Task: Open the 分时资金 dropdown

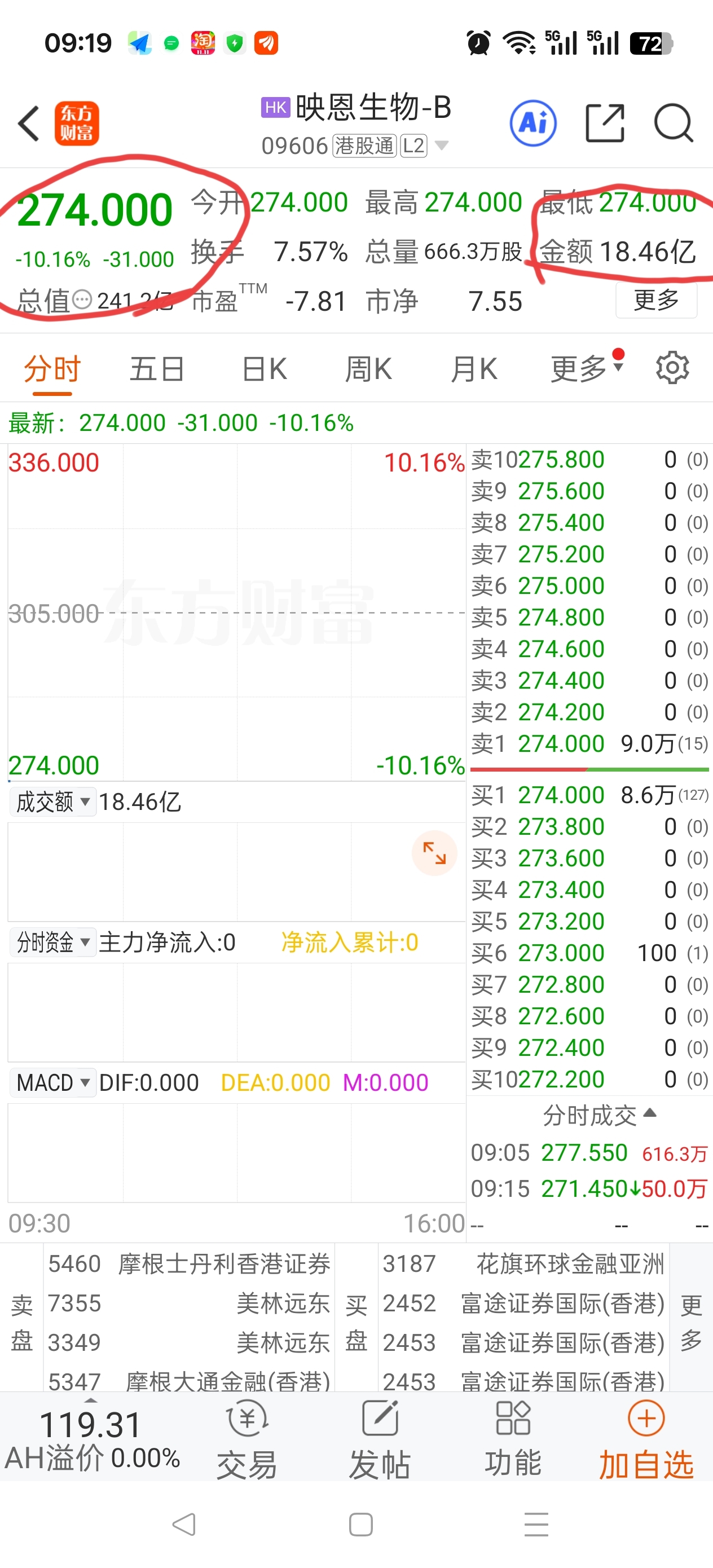Action: pyautogui.click(x=53, y=942)
